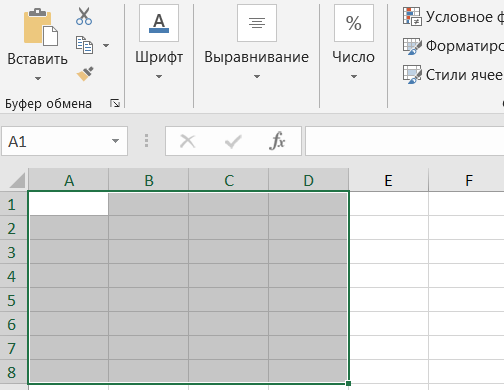Click cell E3

point(389,252)
